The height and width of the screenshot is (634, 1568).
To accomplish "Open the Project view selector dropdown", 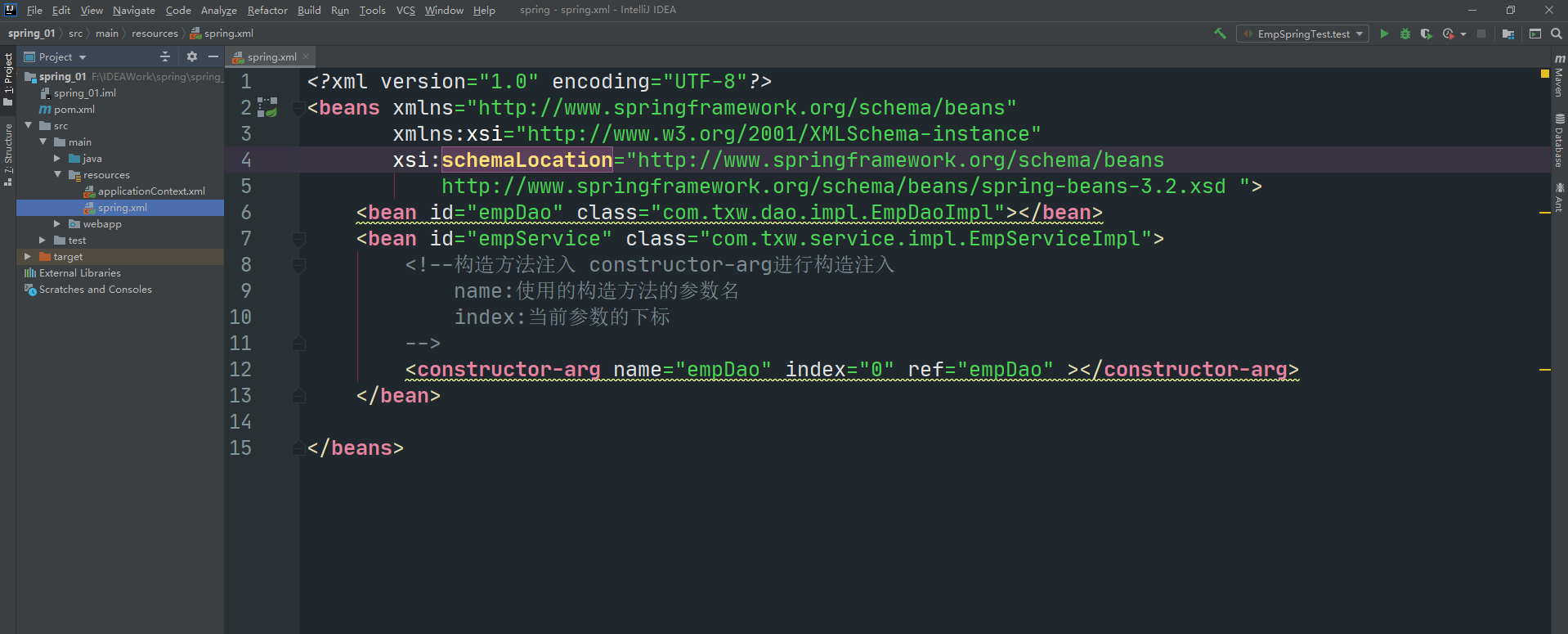I will pyautogui.click(x=55, y=56).
